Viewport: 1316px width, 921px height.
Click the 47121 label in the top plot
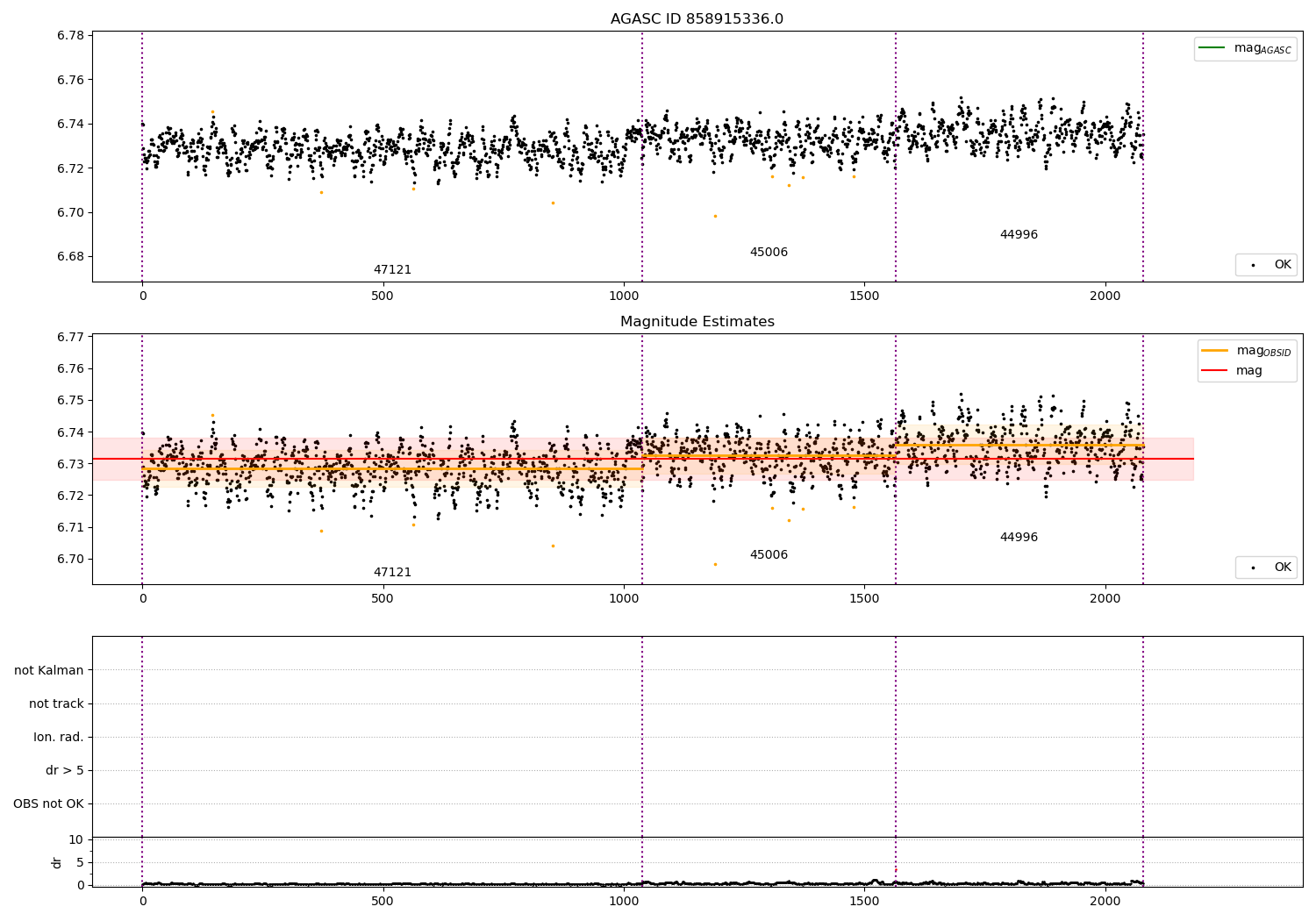tap(392, 270)
